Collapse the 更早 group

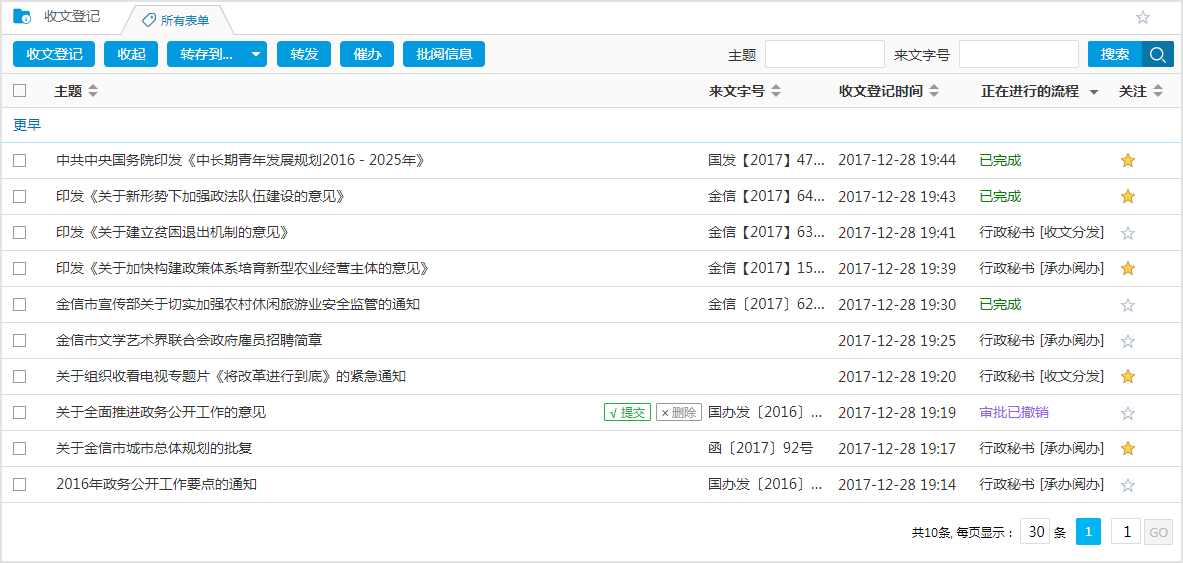tap(27, 125)
